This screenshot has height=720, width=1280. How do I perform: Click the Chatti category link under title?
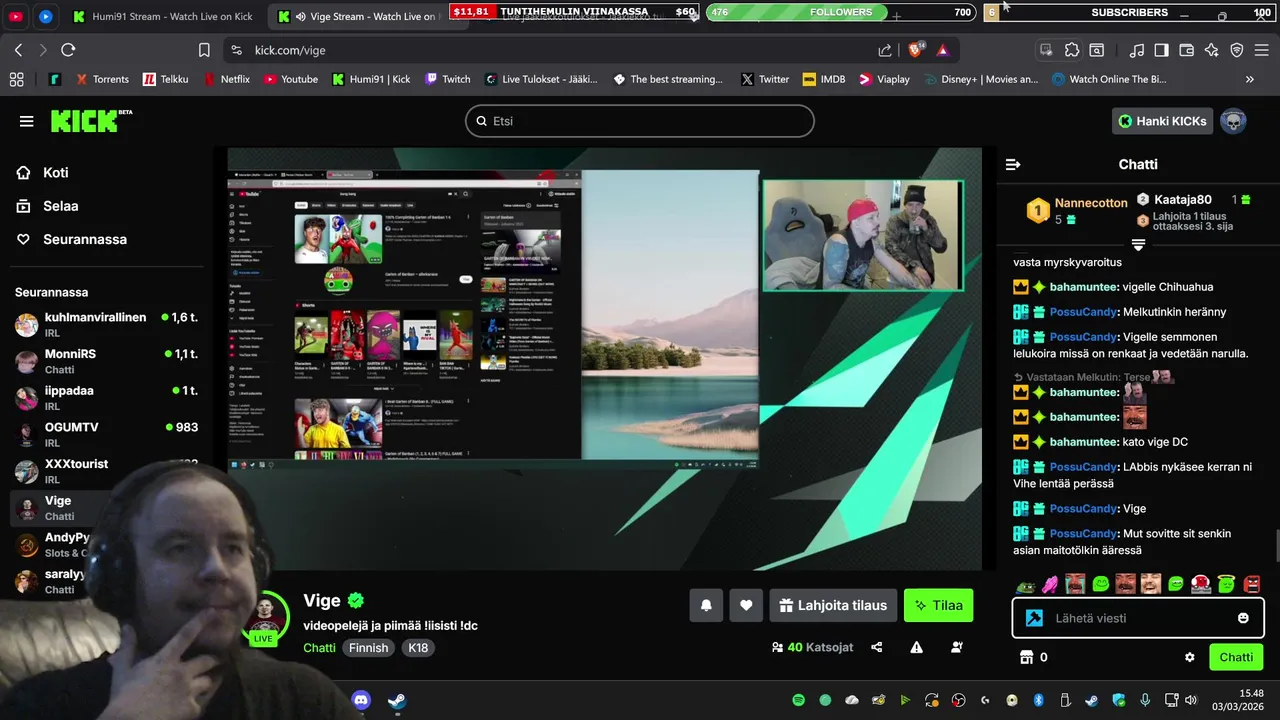(x=319, y=648)
